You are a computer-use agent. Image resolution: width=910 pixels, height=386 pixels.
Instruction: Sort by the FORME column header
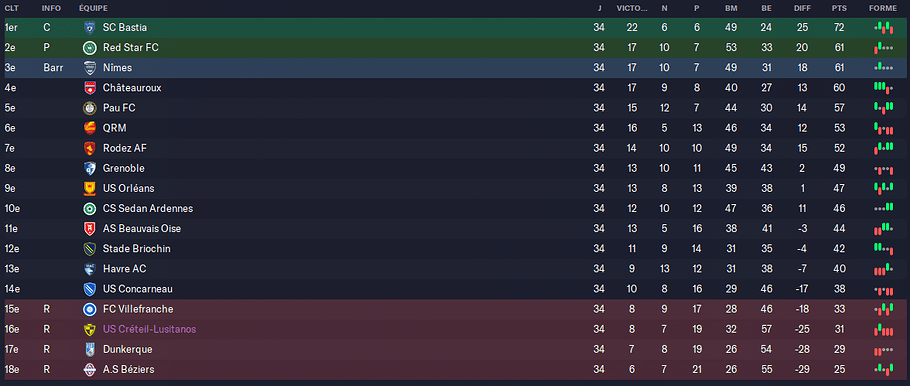883,8
